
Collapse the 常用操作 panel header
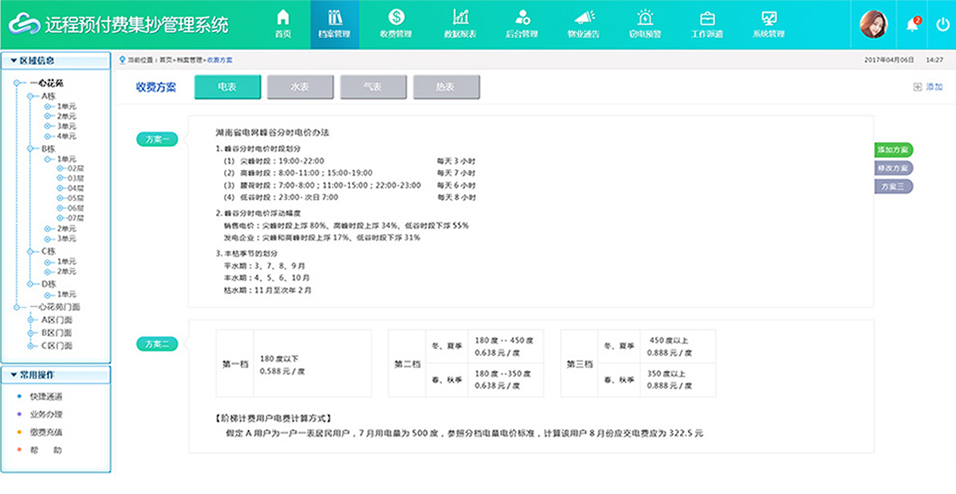click(x=56, y=374)
